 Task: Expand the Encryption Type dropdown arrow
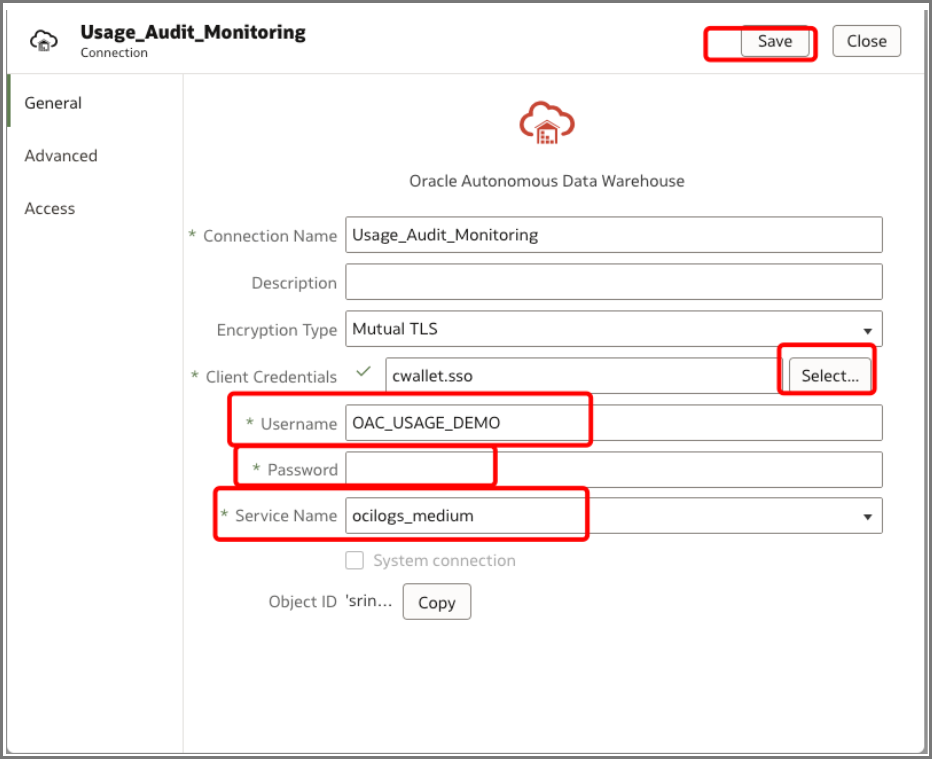point(867,330)
